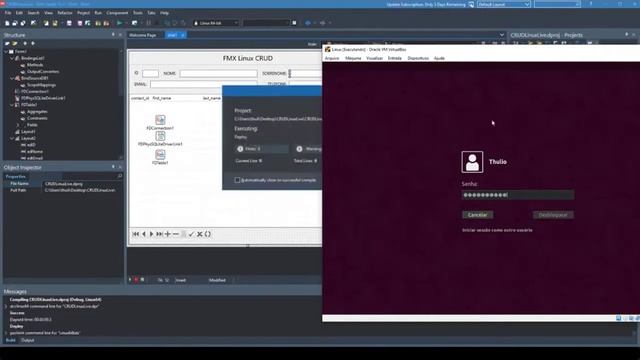Select the Properties tab in Object Inspector
This screenshot has width=640, height=360.
pyautogui.click(x=16, y=176)
